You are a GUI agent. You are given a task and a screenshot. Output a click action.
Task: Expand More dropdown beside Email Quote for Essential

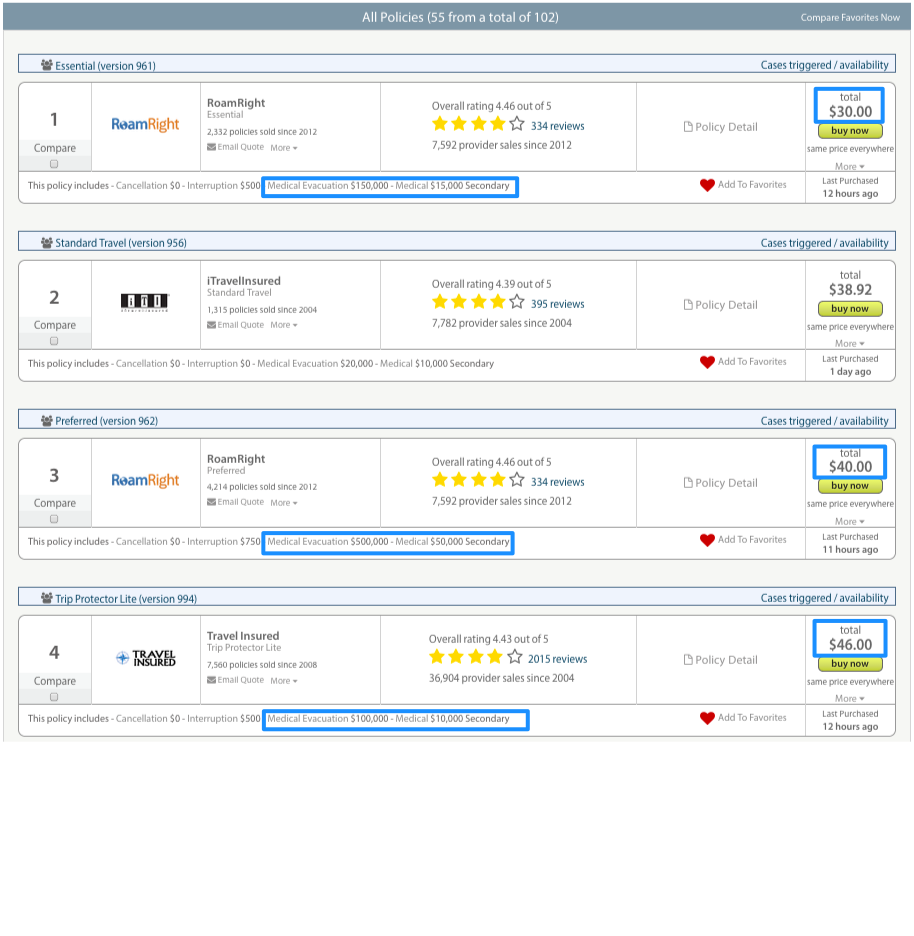coord(284,147)
